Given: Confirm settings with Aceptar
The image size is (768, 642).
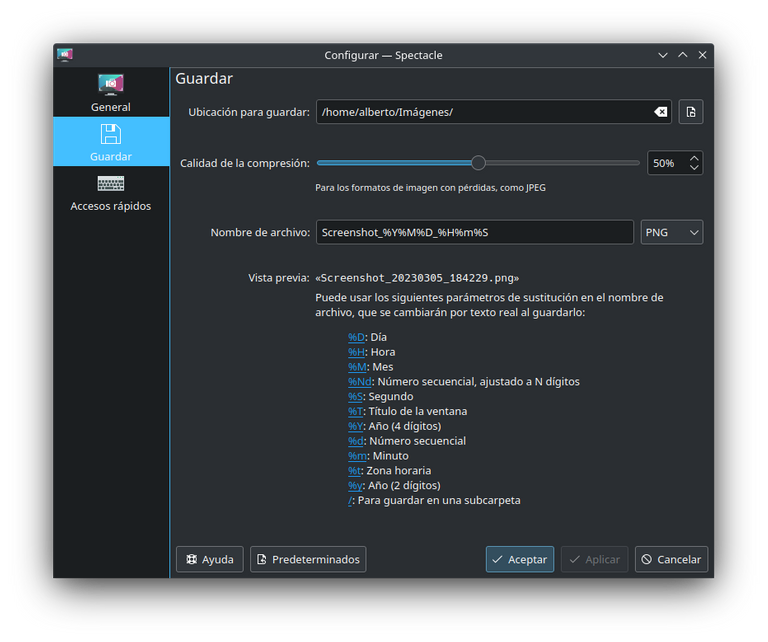Looking at the screenshot, I should 520,559.
